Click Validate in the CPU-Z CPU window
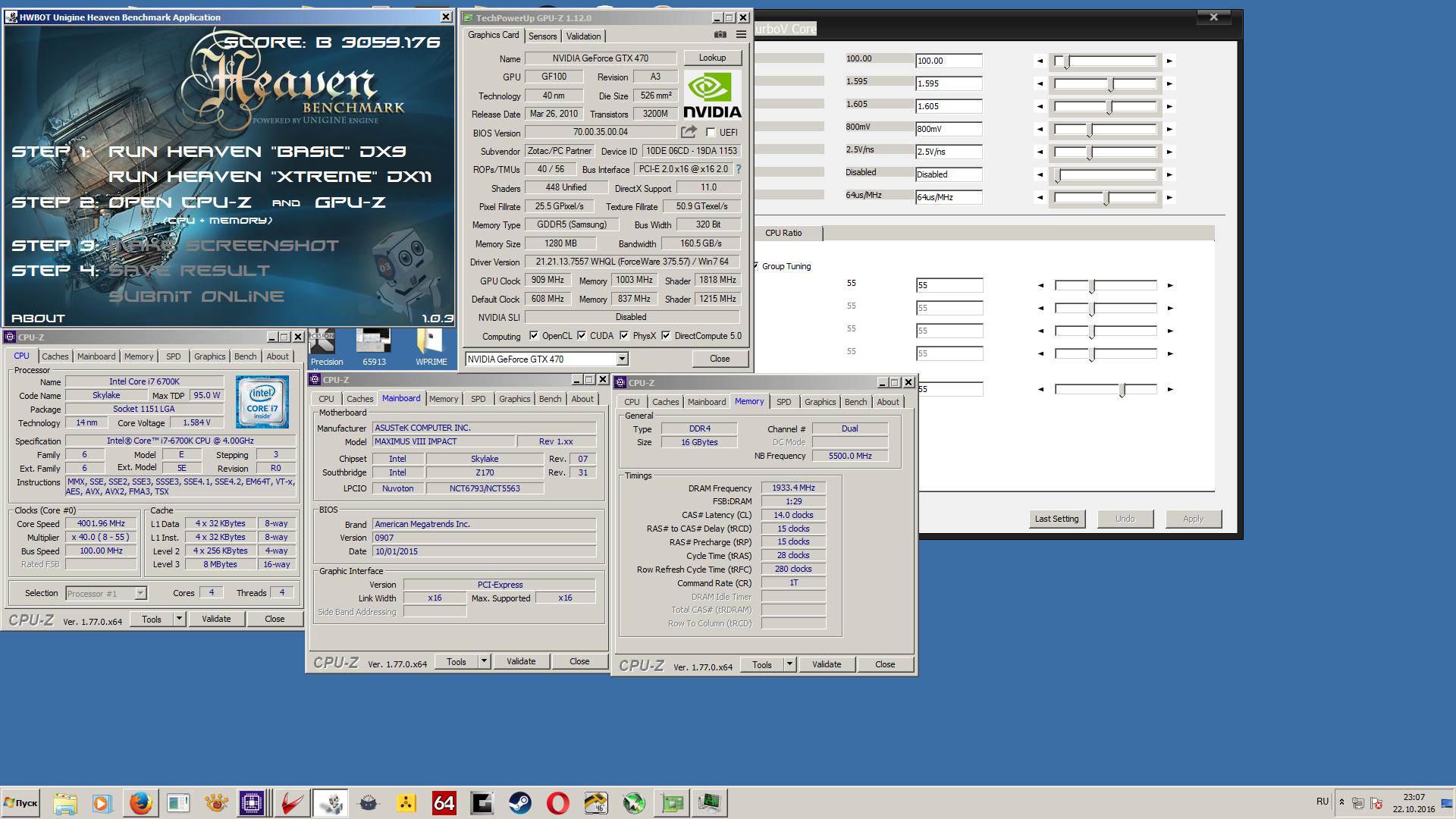The image size is (1456, 819). [216, 619]
